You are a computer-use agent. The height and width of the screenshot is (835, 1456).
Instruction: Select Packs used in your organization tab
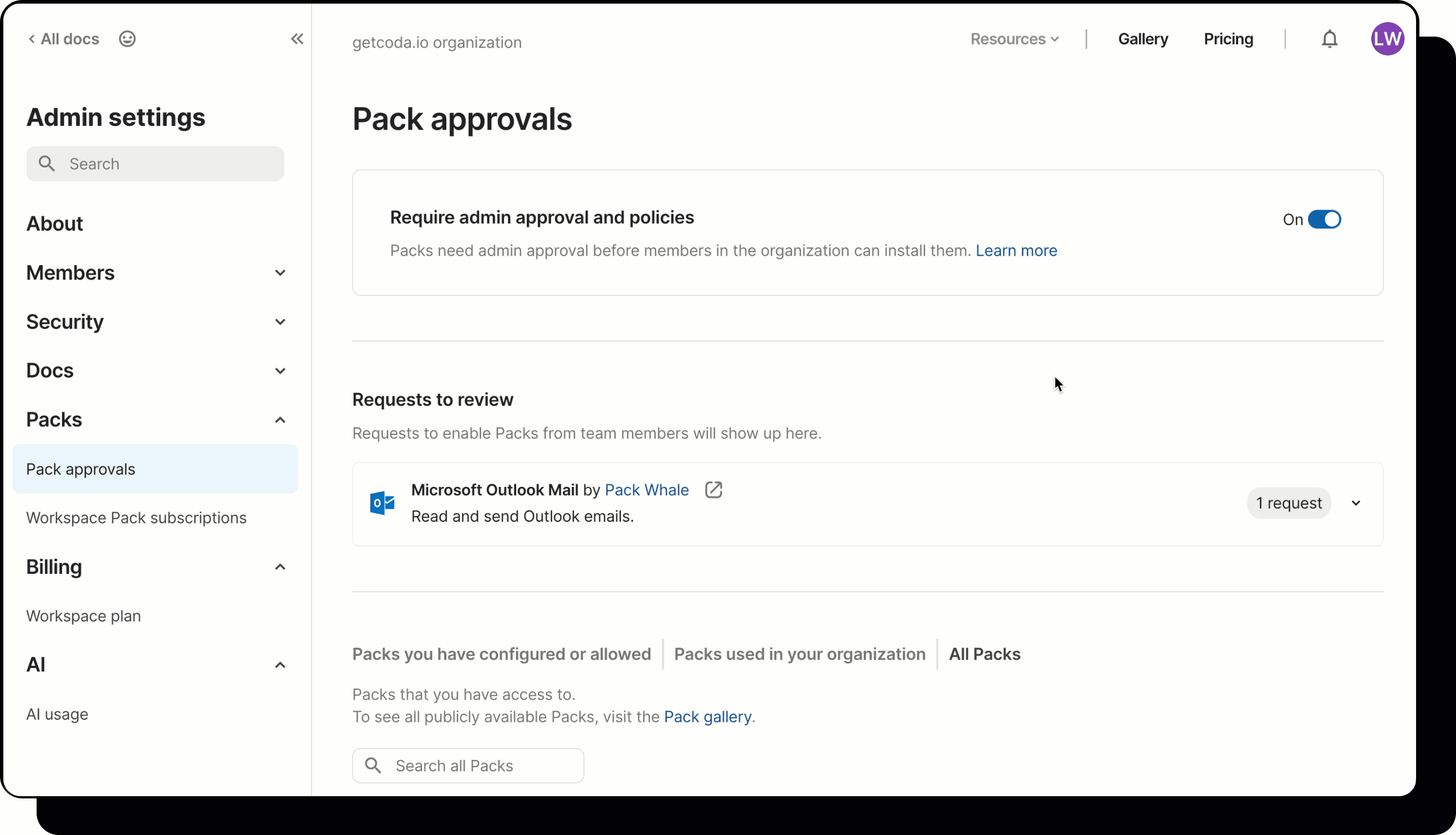[800, 654]
